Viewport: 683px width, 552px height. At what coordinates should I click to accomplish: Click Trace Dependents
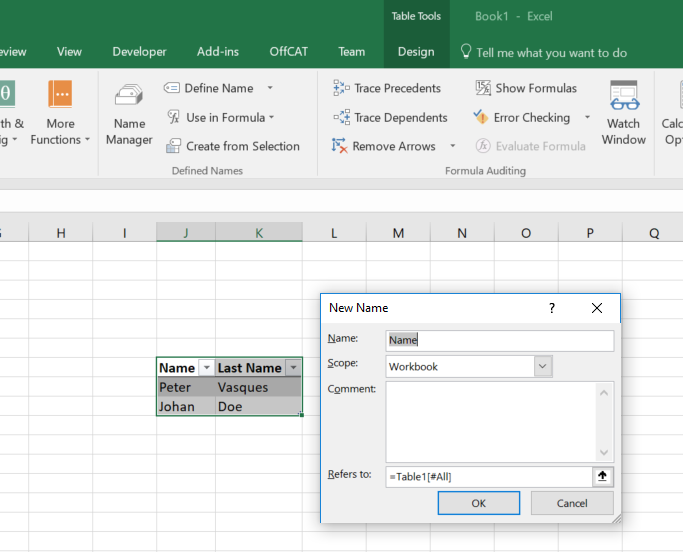[x=390, y=118]
